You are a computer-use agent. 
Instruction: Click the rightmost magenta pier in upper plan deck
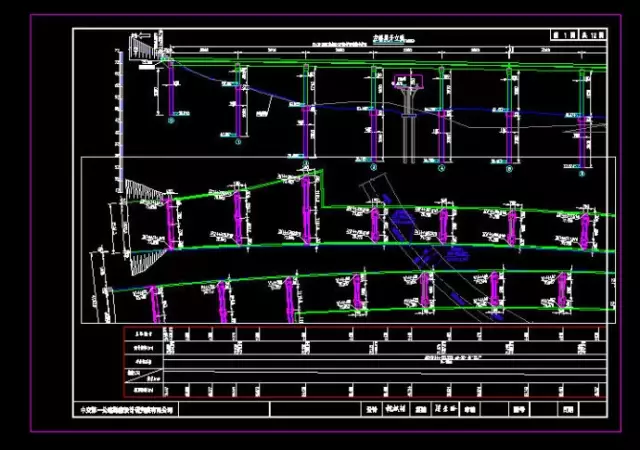tap(583, 226)
